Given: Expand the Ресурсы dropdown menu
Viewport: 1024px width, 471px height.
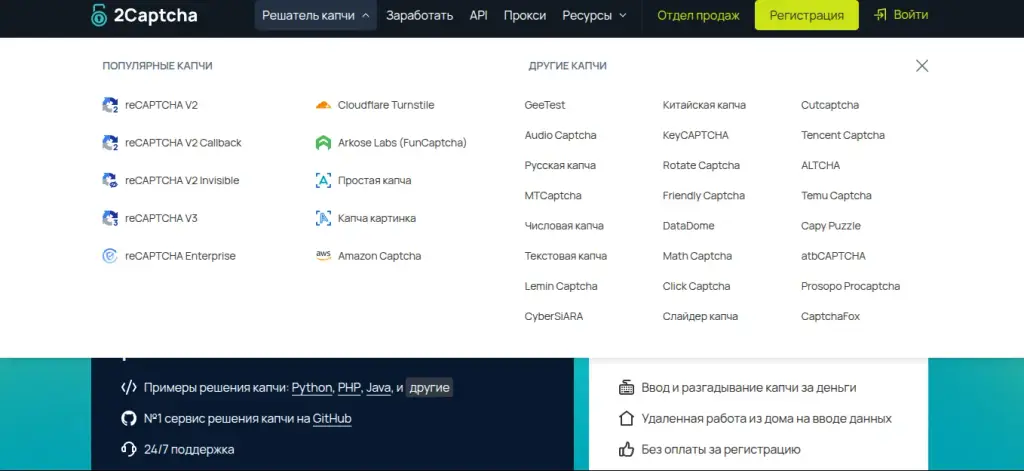Looking at the screenshot, I should [x=594, y=16].
